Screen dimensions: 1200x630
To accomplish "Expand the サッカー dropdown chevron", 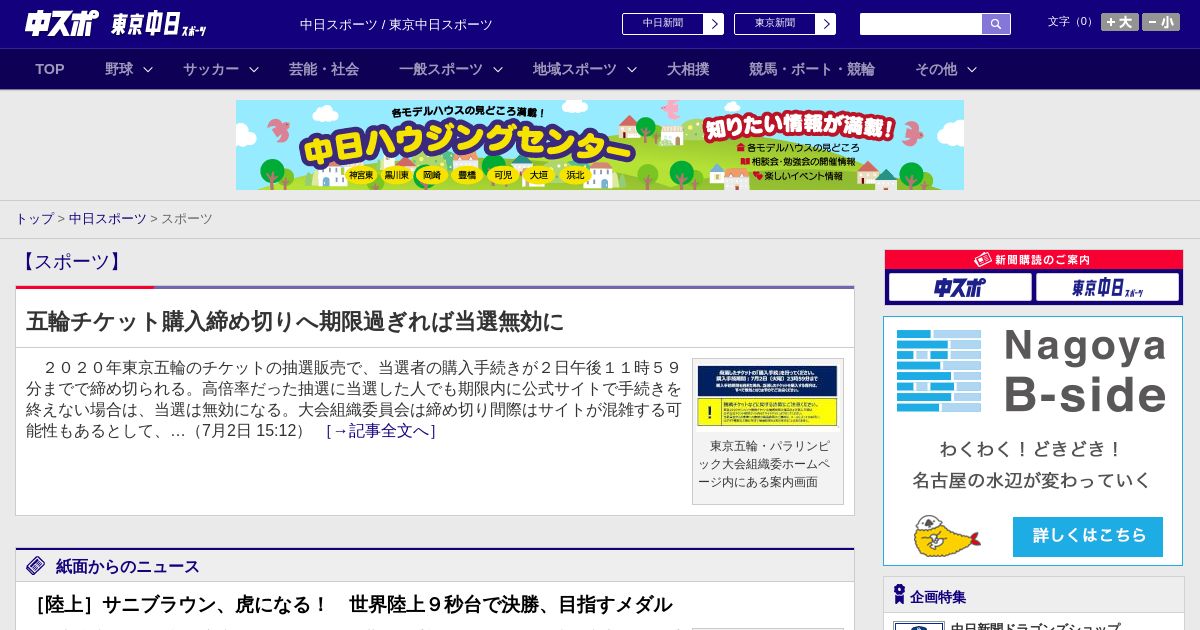I will pos(254,69).
